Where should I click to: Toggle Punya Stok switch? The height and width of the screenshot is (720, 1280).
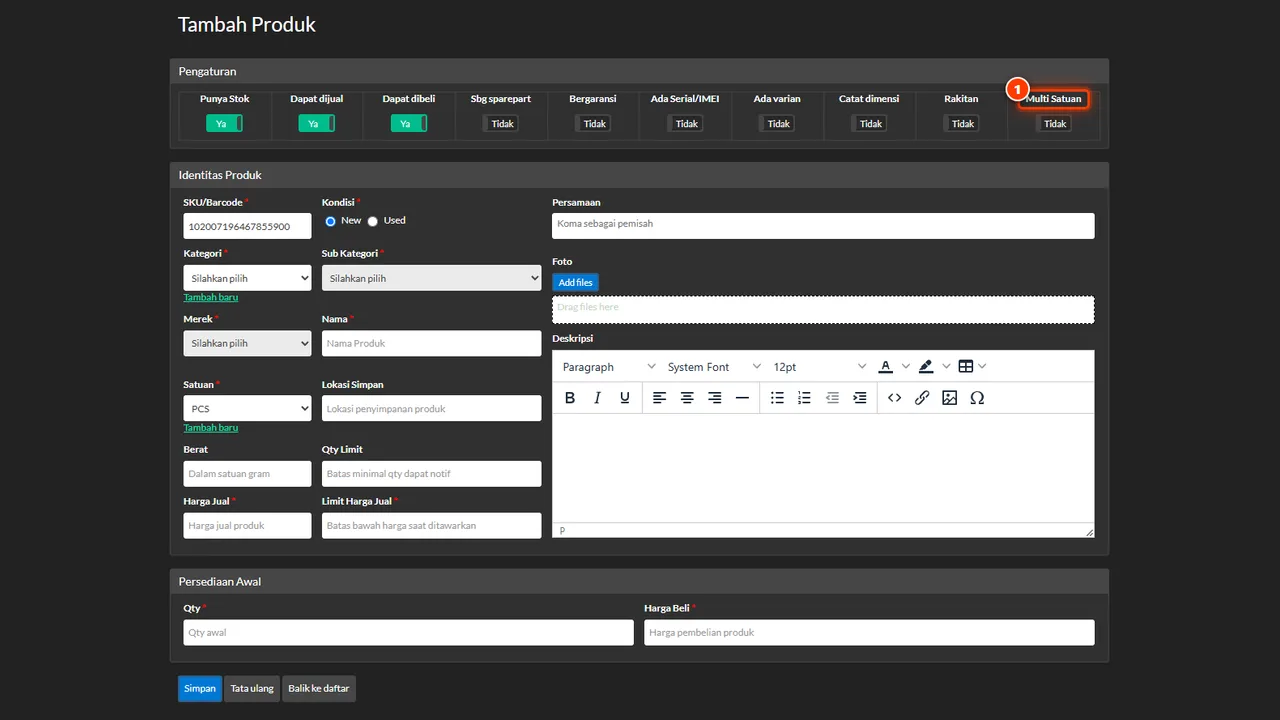pyautogui.click(x=224, y=124)
